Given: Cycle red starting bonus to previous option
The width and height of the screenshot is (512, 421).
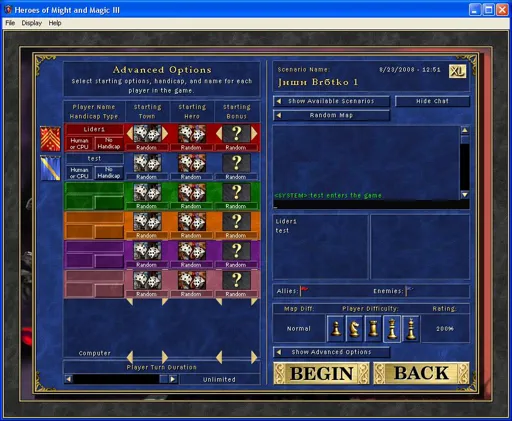Looking at the screenshot, I should [x=219, y=133].
